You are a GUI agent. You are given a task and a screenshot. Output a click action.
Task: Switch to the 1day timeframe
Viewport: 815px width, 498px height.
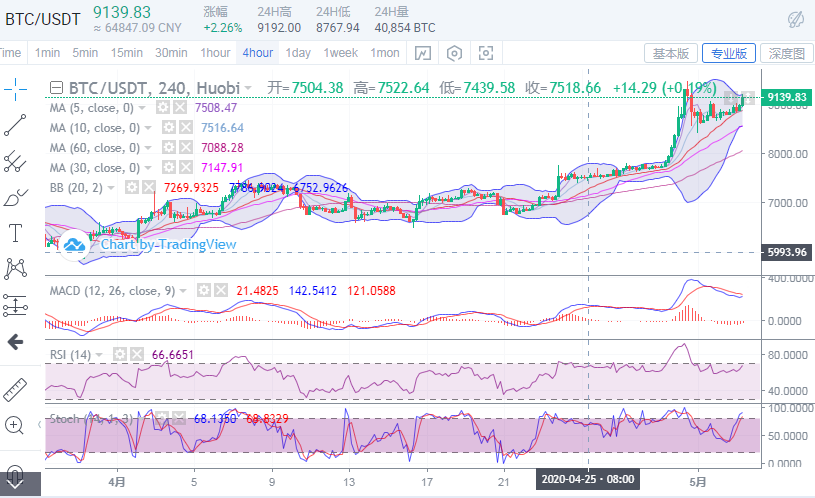[298, 53]
